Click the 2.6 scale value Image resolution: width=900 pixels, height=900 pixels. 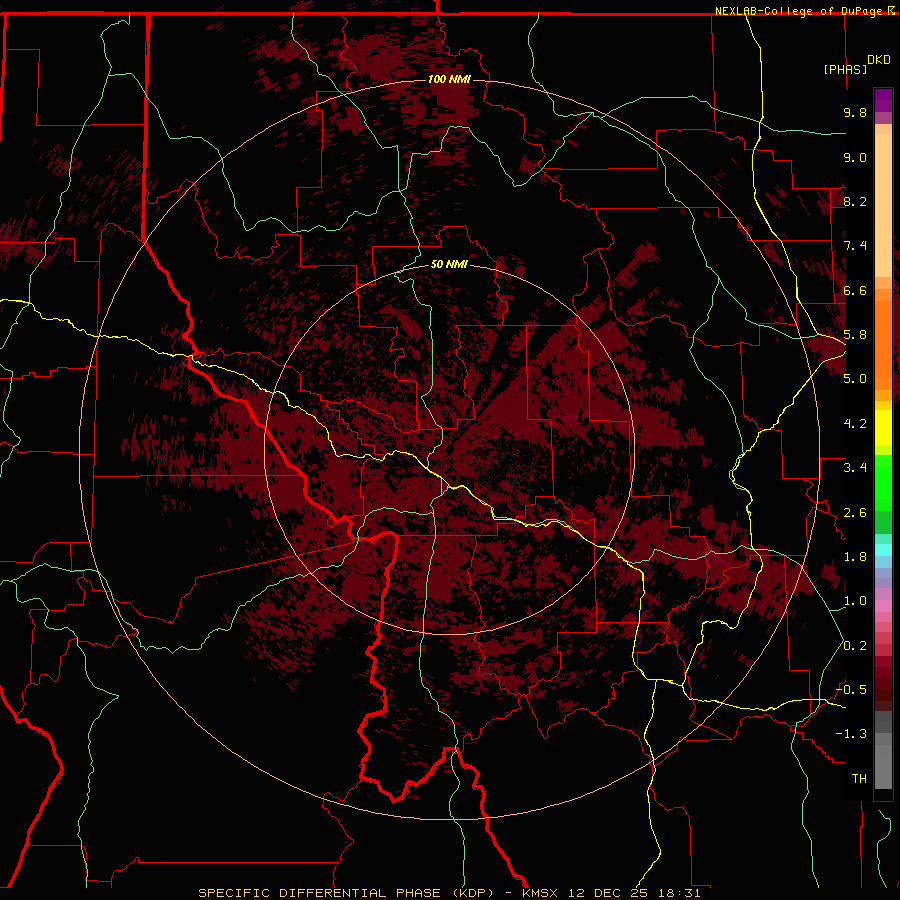click(x=855, y=513)
